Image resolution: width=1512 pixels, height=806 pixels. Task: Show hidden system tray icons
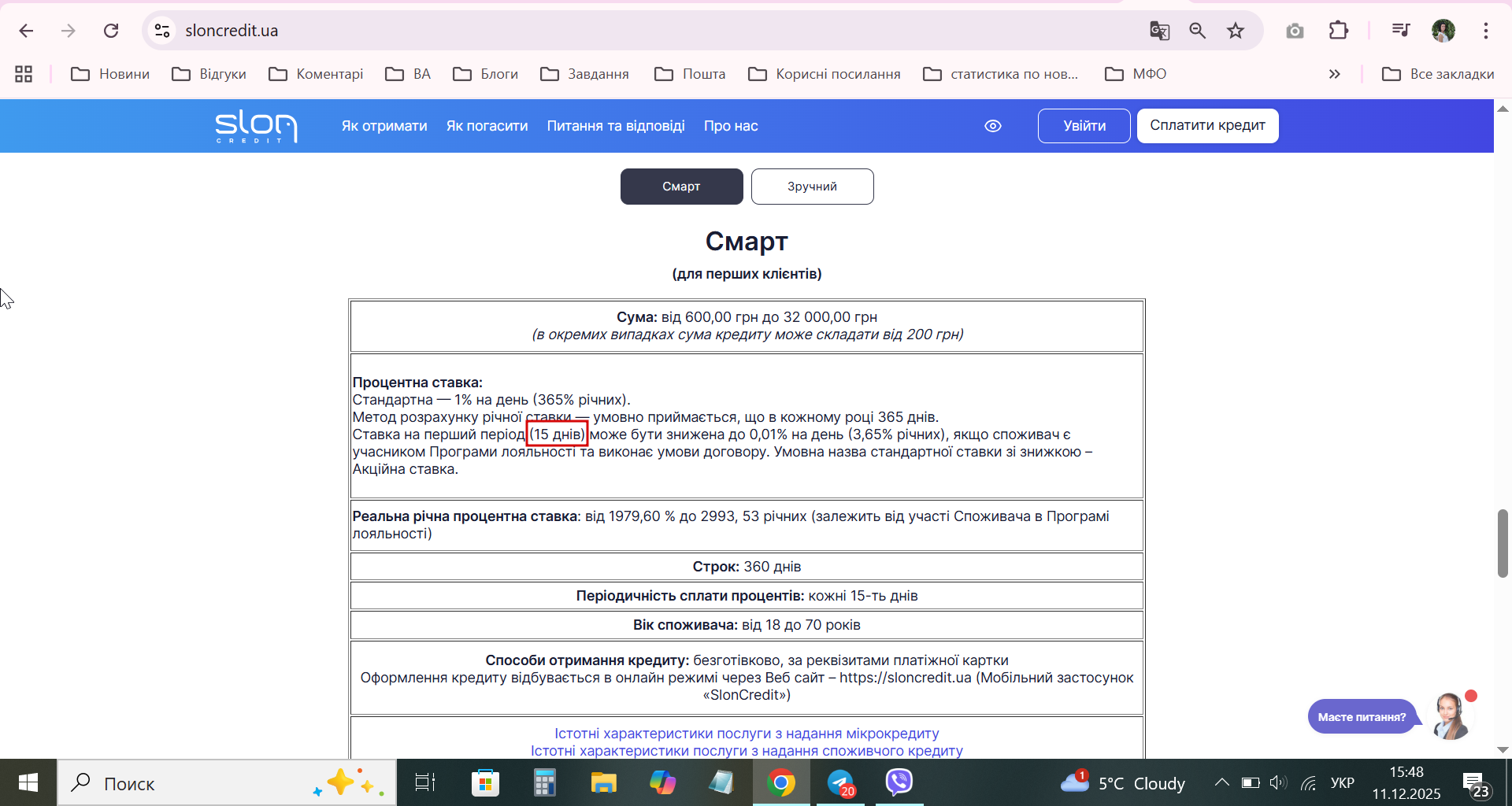pyautogui.click(x=1221, y=782)
